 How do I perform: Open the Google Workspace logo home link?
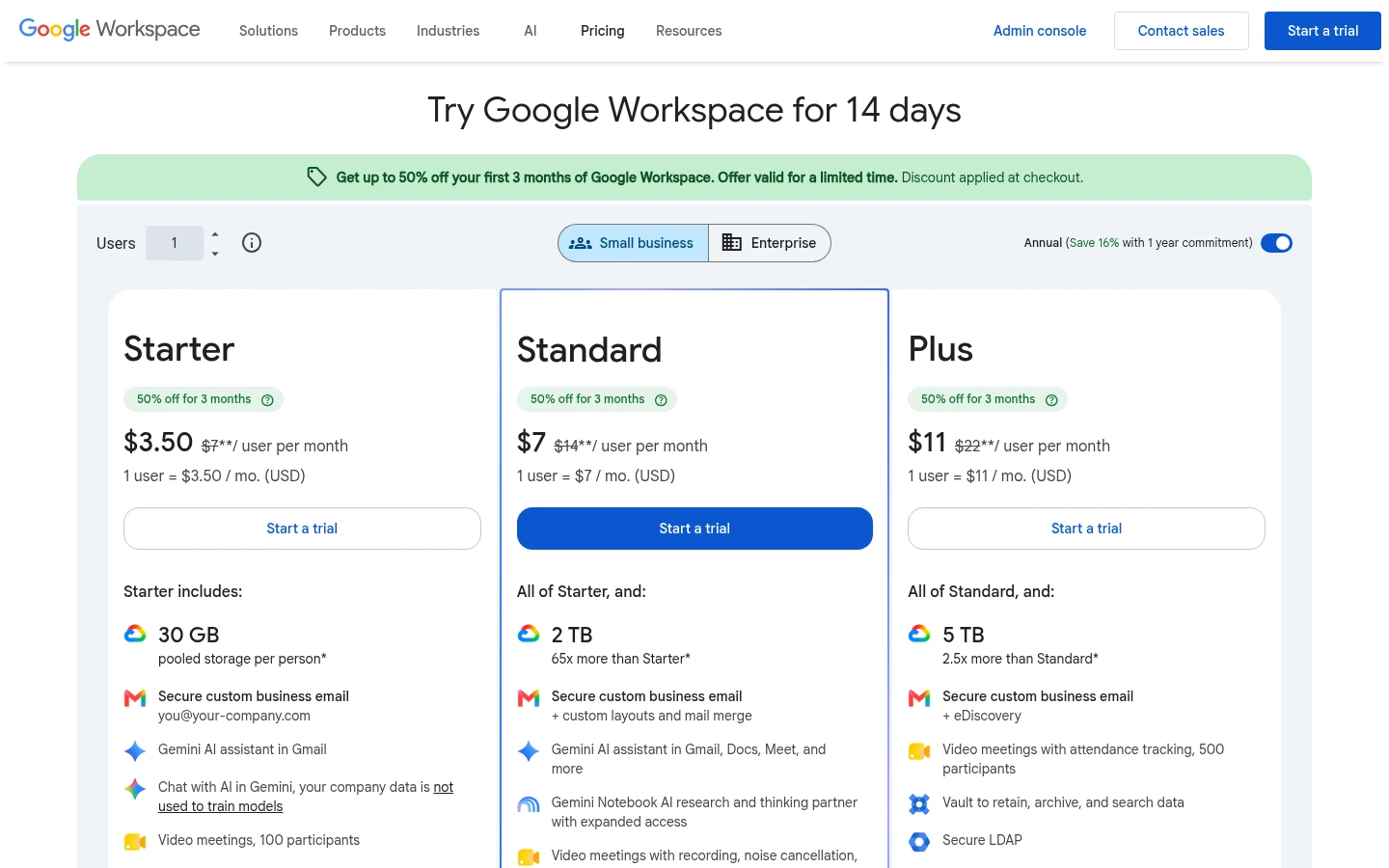click(110, 30)
